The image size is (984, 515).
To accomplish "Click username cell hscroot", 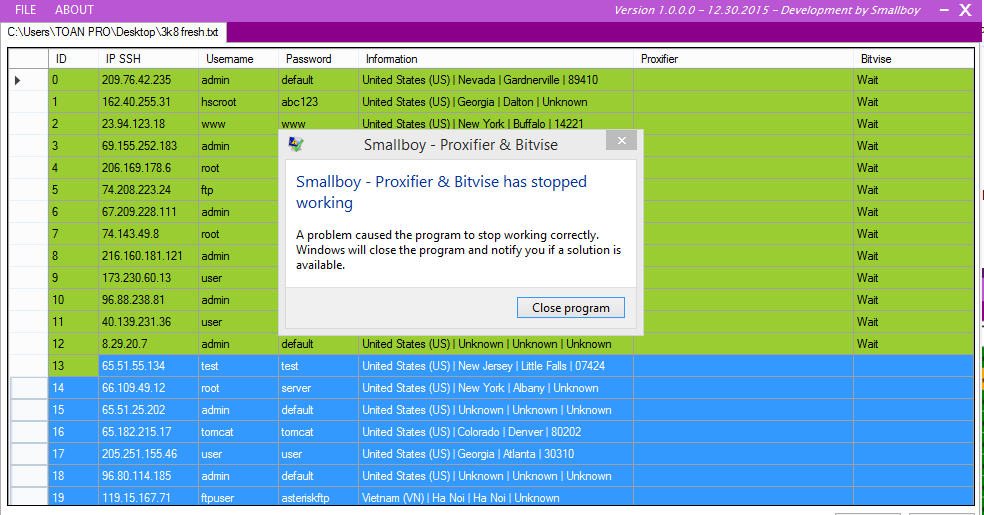I will 238,102.
